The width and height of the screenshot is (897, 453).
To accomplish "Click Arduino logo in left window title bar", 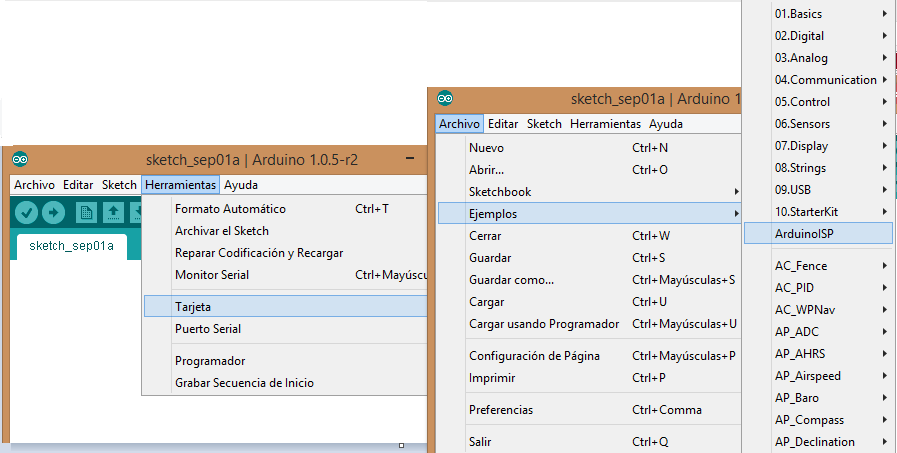I will coord(20,159).
